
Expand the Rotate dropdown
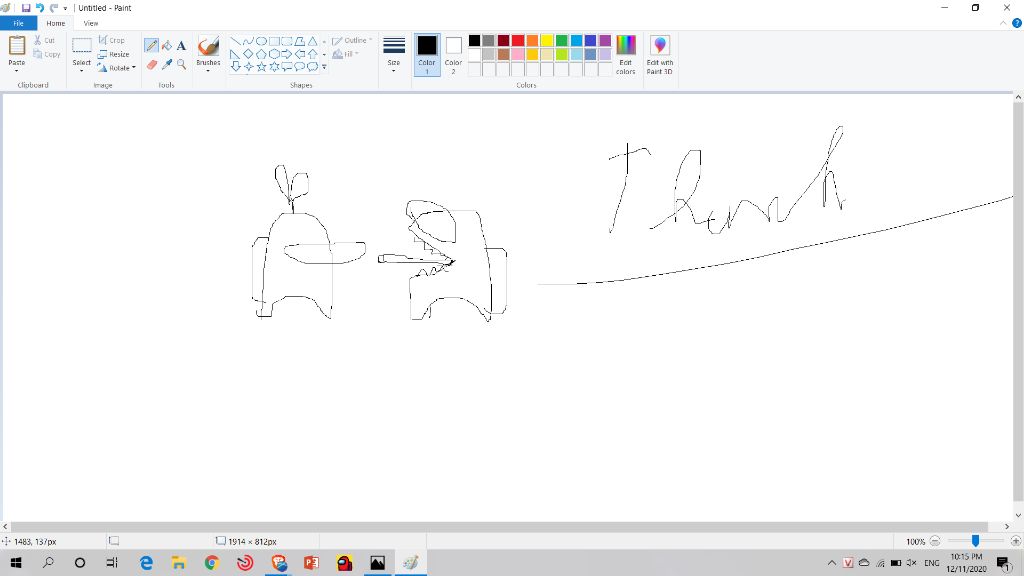pos(134,68)
